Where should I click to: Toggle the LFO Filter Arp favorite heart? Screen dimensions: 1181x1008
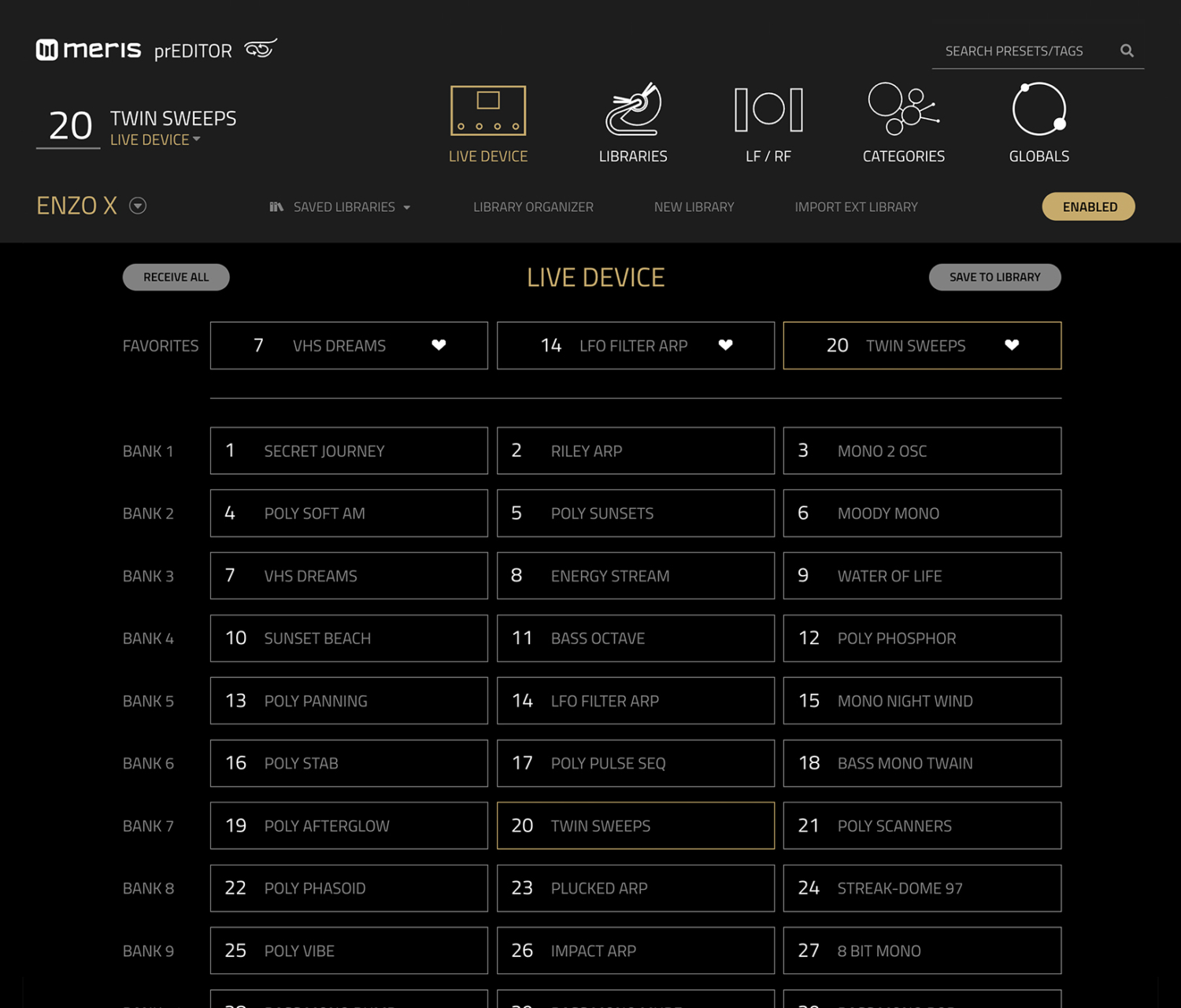coord(726,345)
